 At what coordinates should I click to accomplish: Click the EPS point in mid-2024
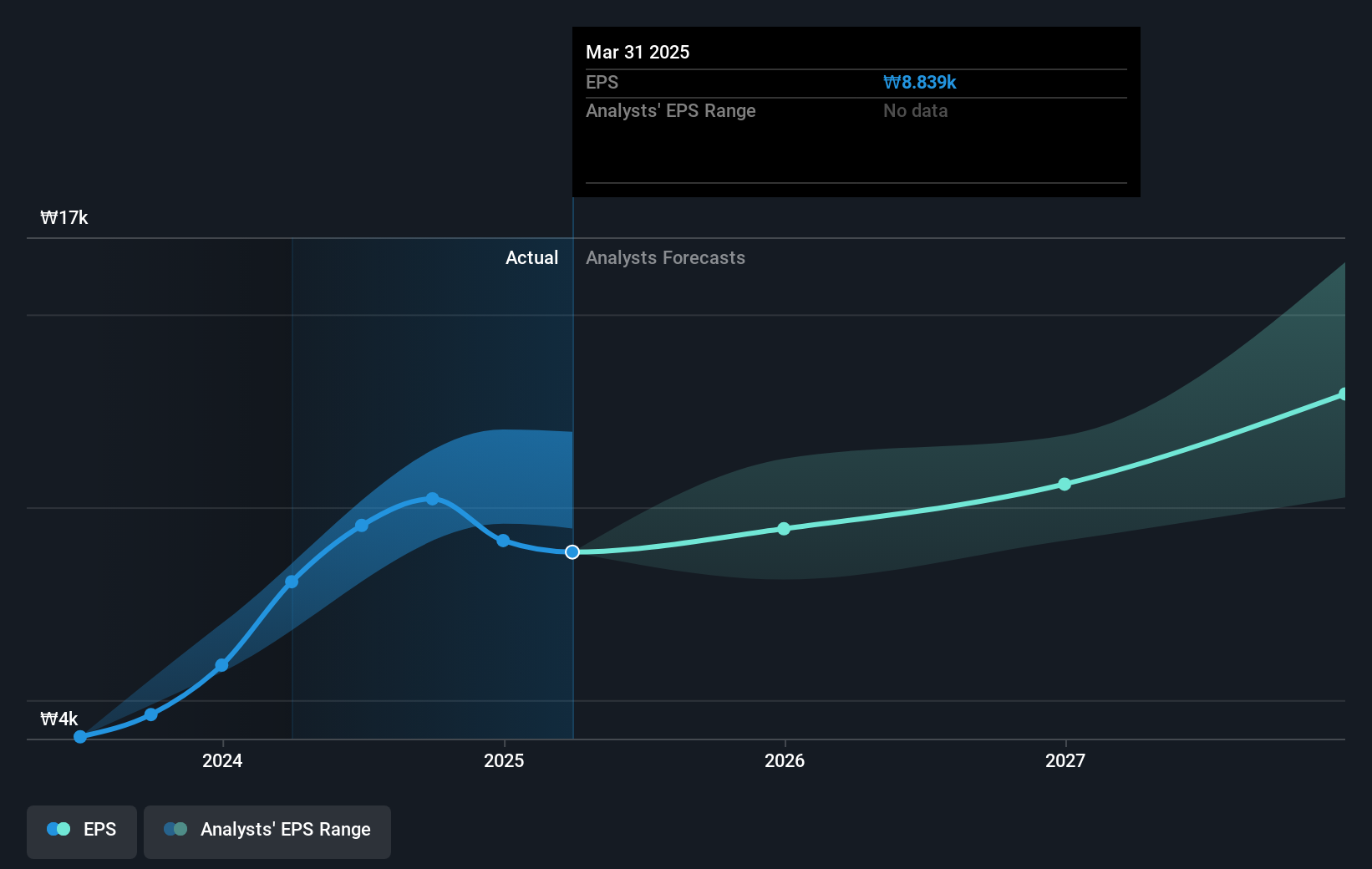click(x=362, y=526)
